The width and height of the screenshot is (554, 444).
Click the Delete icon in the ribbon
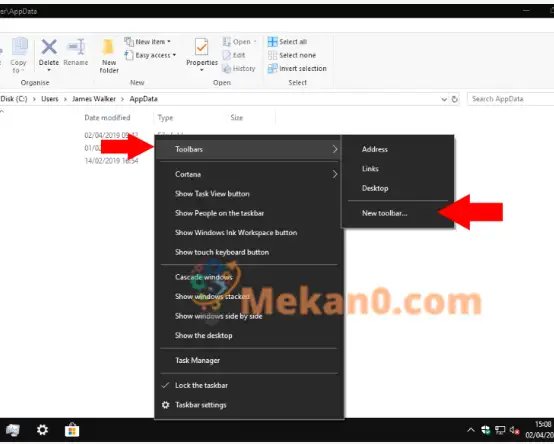(49, 47)
